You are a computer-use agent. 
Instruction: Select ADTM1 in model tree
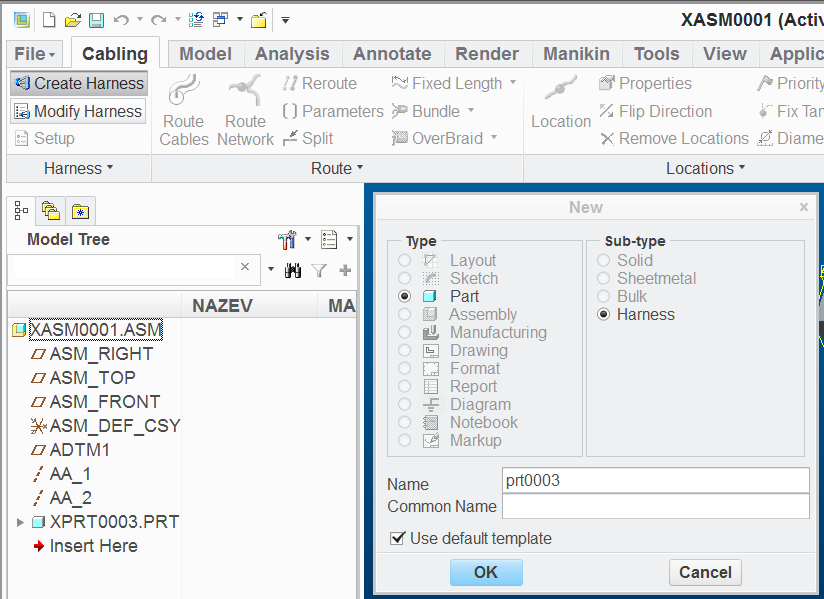70,450
